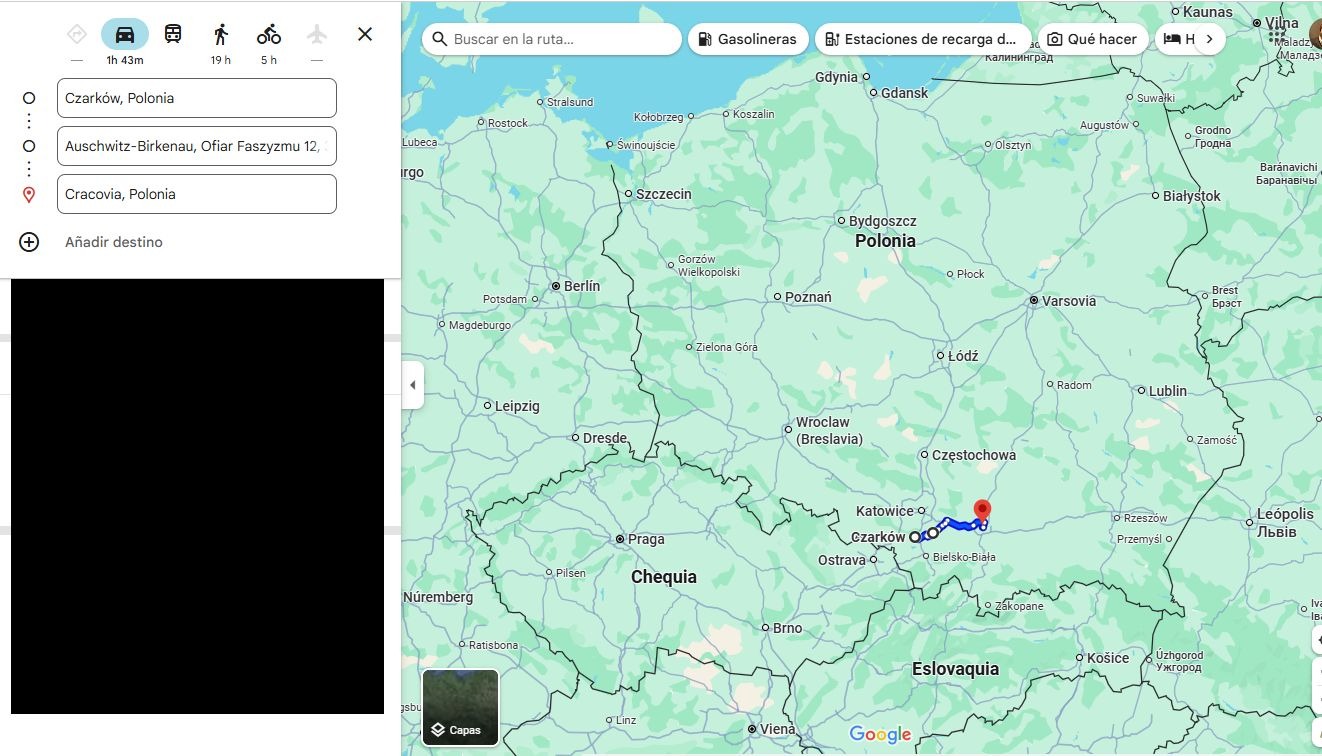Click Leipzig city label

click(x=517, y=406)
